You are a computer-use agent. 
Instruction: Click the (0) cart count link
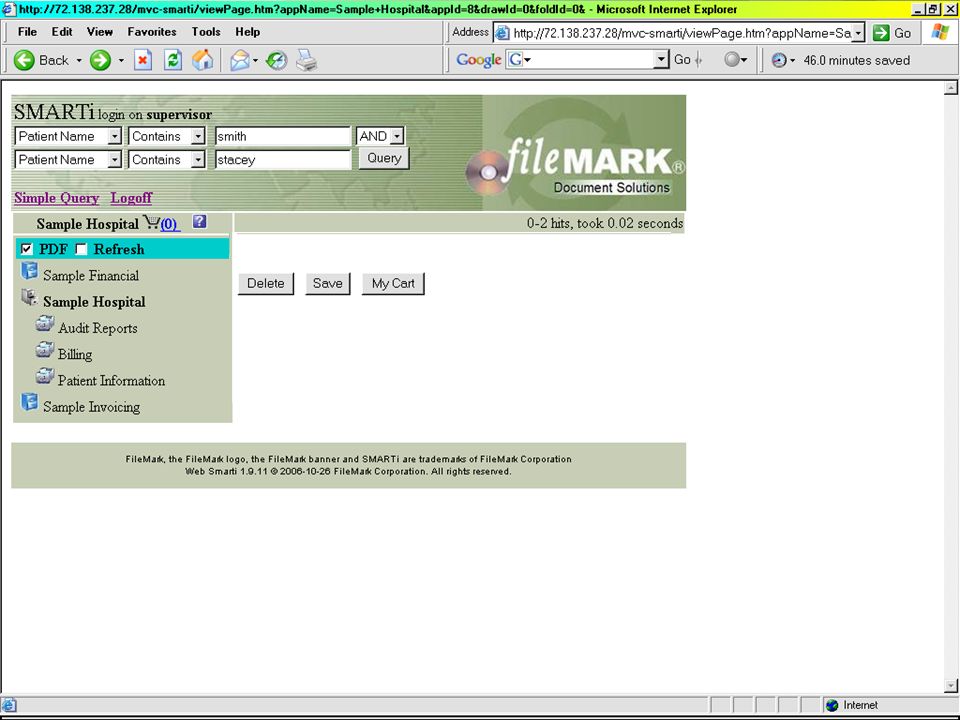coord(170,225)
